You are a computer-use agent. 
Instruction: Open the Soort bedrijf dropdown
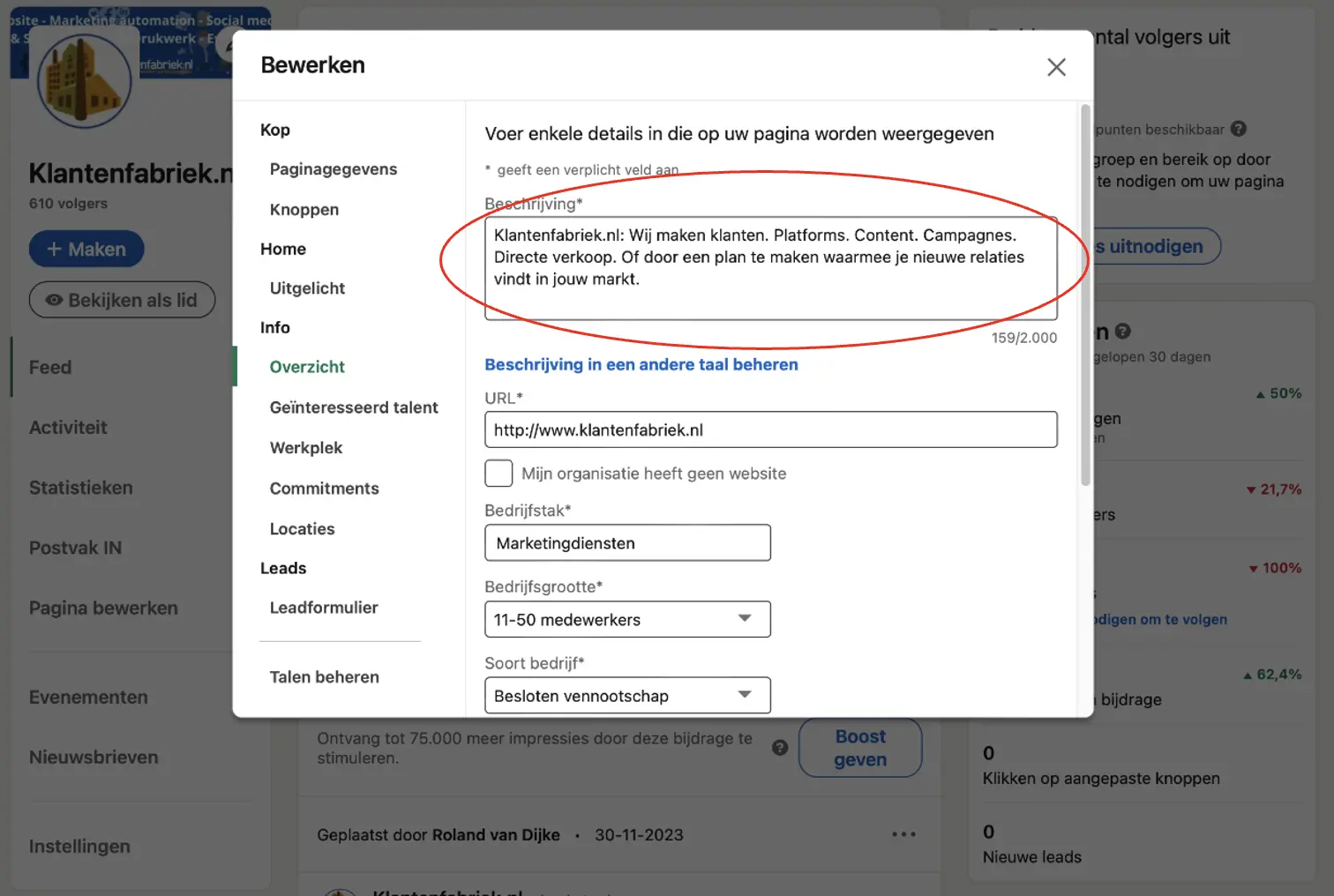[x=627, y=696]
